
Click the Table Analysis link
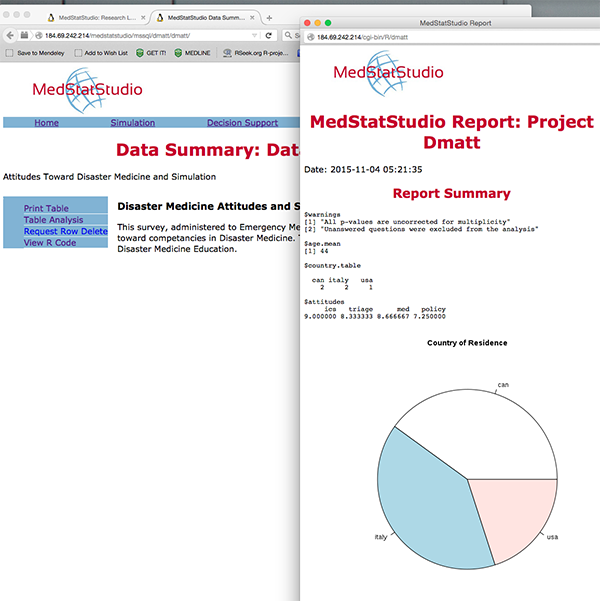53,220
